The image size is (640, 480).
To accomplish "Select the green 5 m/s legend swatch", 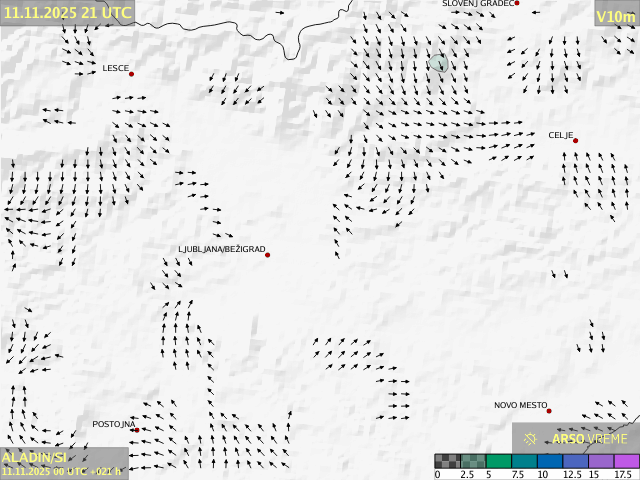I will click(x=498, y=461).
